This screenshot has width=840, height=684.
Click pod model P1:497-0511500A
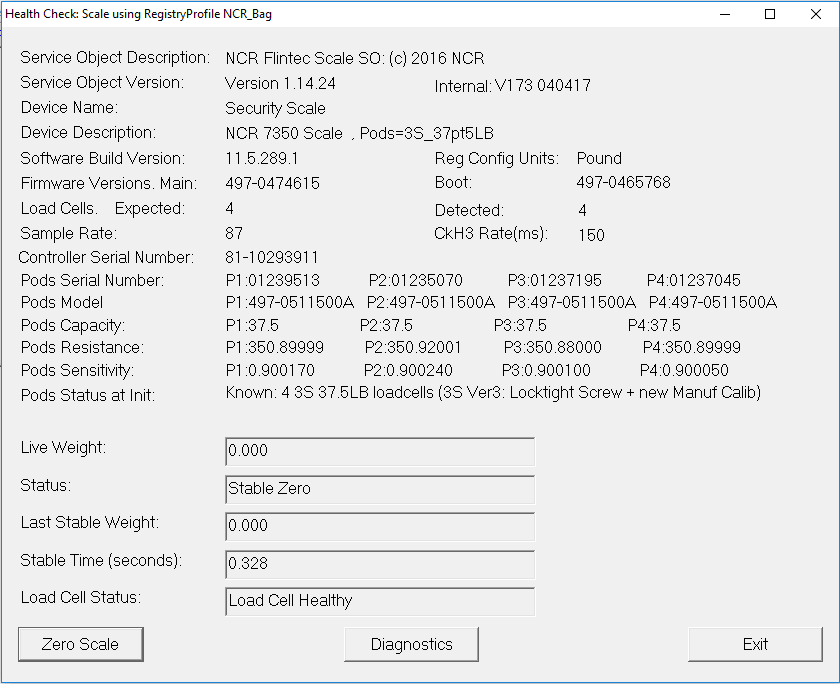pos(290,302)
